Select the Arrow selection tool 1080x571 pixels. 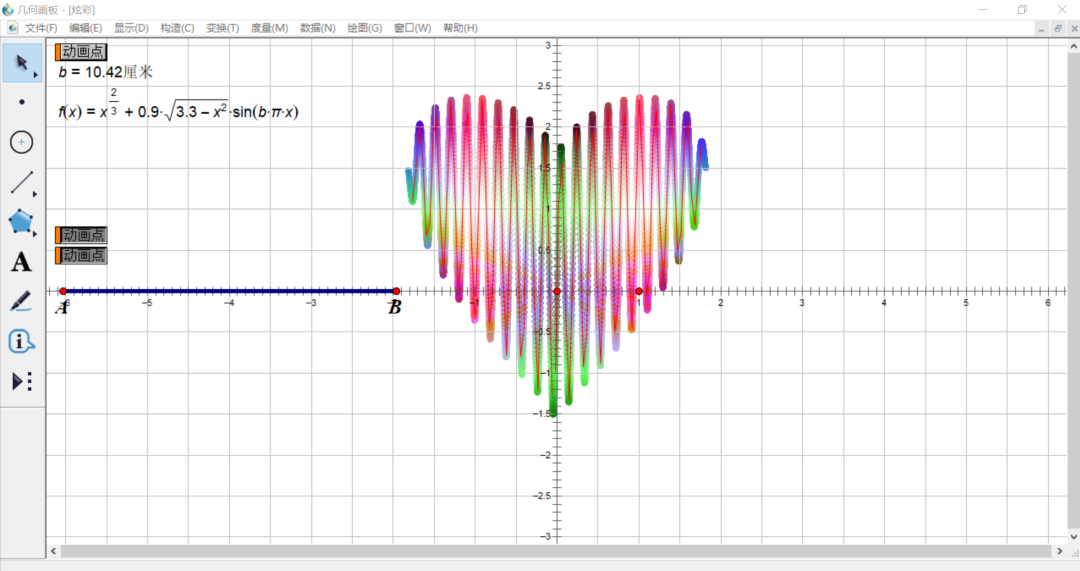point(21,63)
